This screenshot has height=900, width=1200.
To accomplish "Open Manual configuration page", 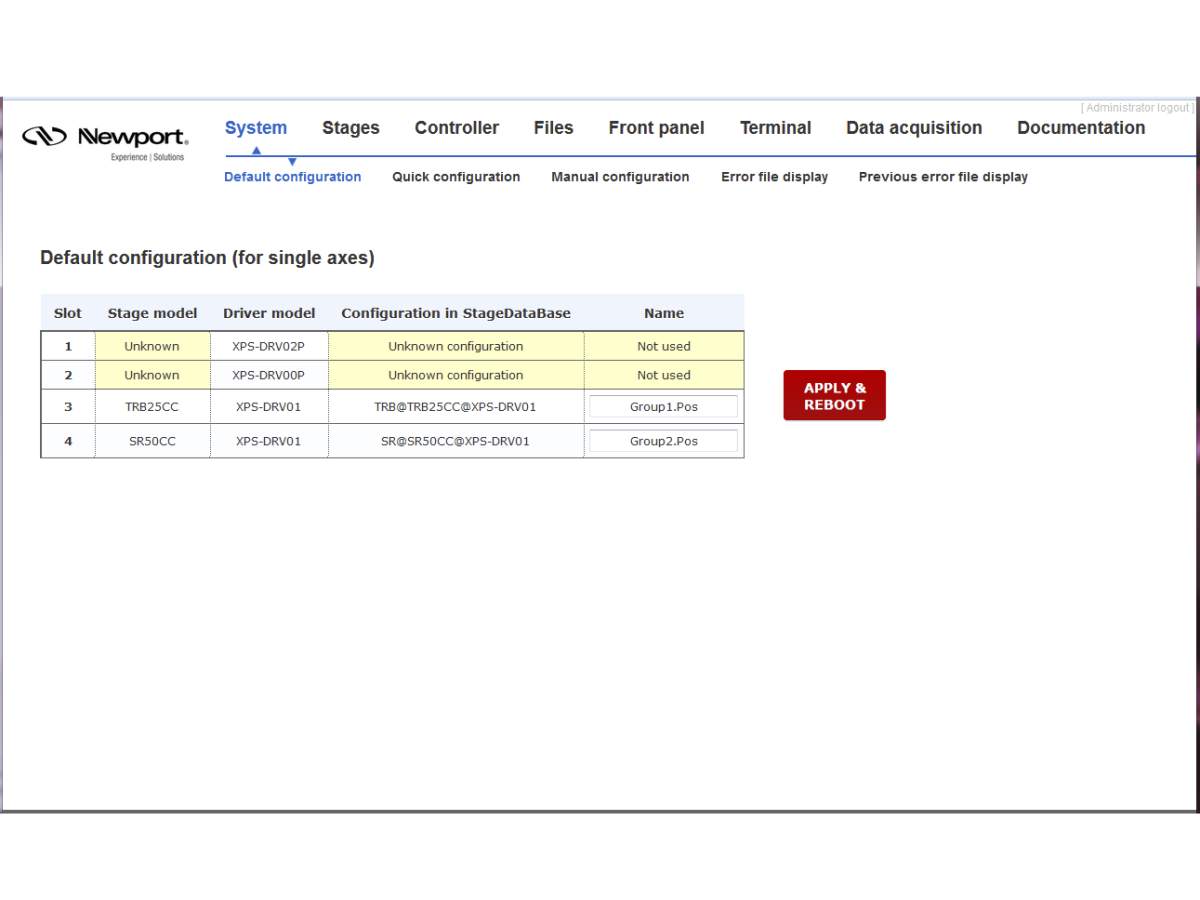I will coord(620,177).
